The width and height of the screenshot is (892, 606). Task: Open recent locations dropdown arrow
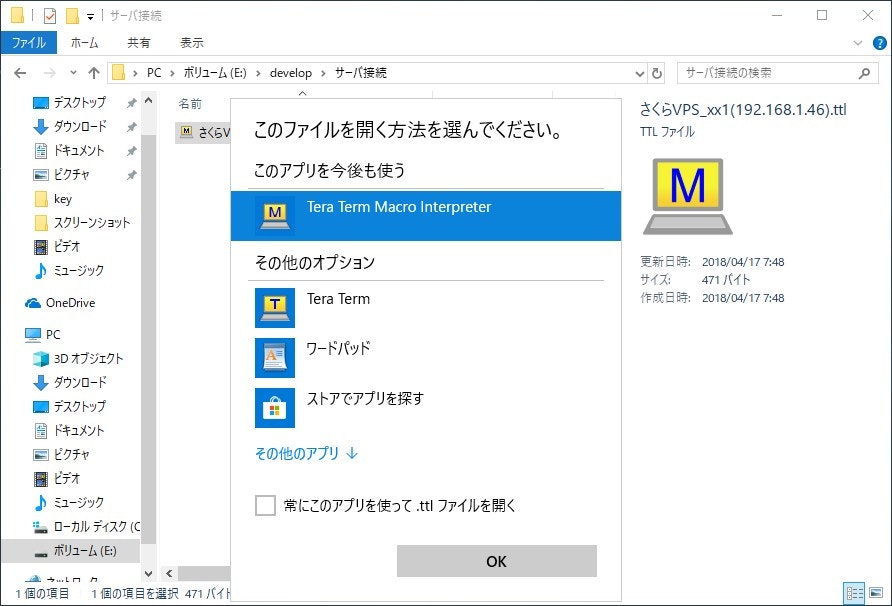click(x=73, y=73)
